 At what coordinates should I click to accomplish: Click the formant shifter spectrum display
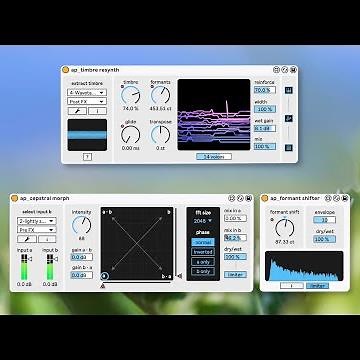click(304, 266)
